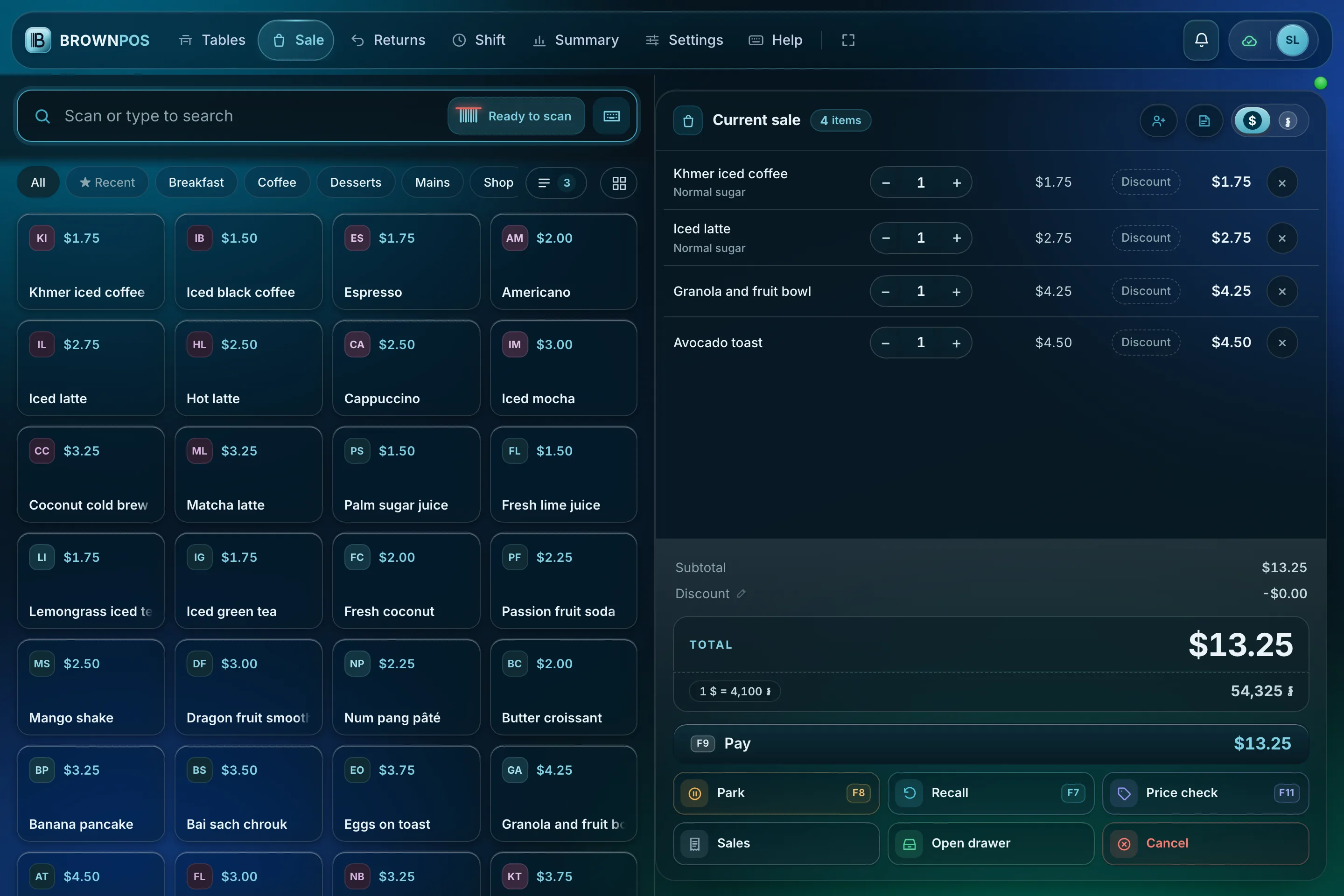The image size is (1344, 896).
Task: Apply discount to Iced latte
Action: click(1145, 238)
